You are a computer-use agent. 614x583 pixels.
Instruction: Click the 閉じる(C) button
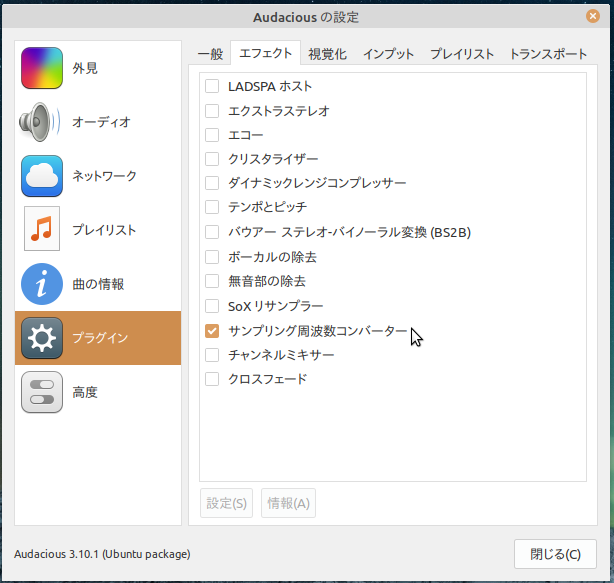coord(555,554)
